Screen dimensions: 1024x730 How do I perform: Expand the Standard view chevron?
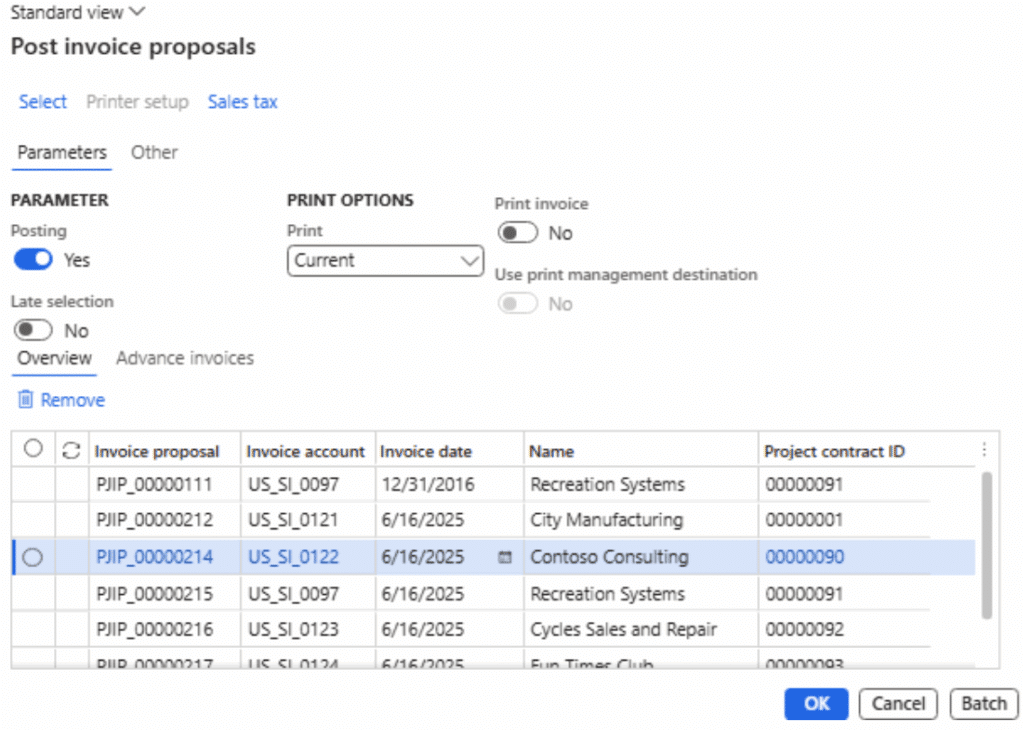coord(137,12)
